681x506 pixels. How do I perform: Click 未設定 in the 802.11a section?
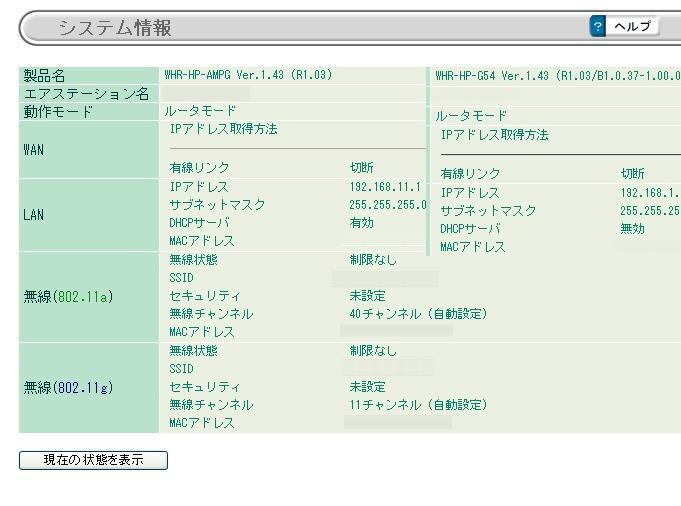pos(367,296)
